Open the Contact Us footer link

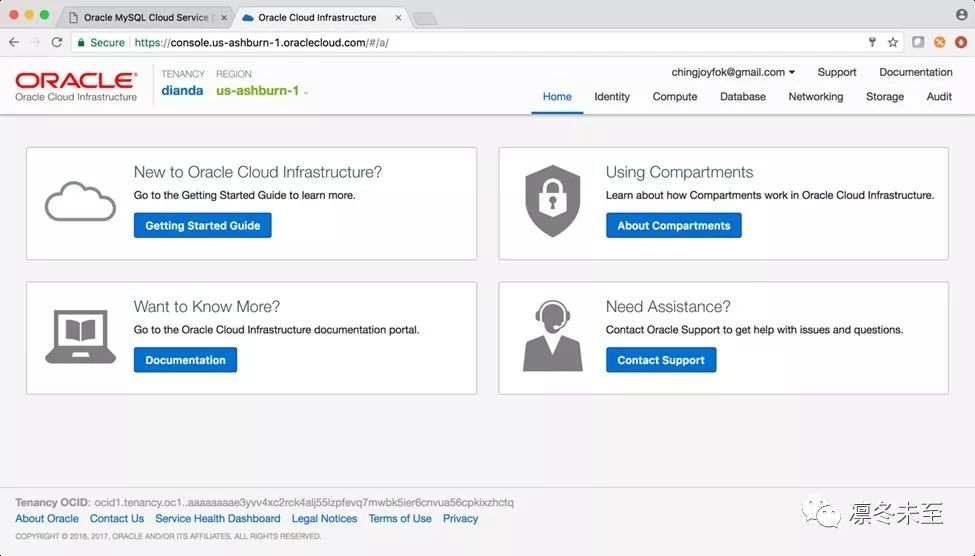[x=117, y=519]
